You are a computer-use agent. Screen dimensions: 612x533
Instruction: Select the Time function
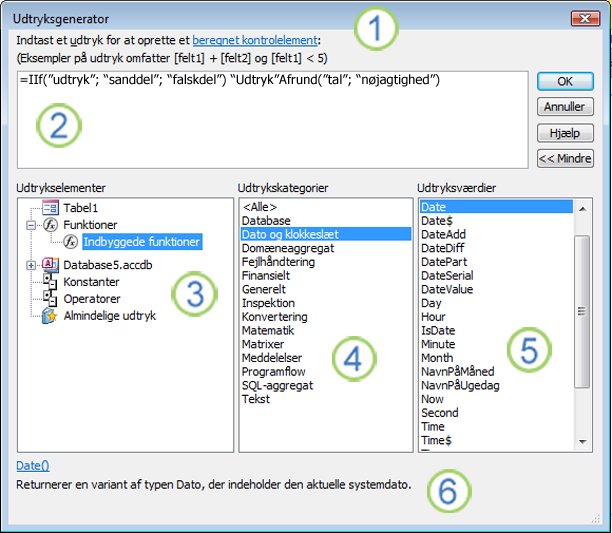tap(496, 426)
